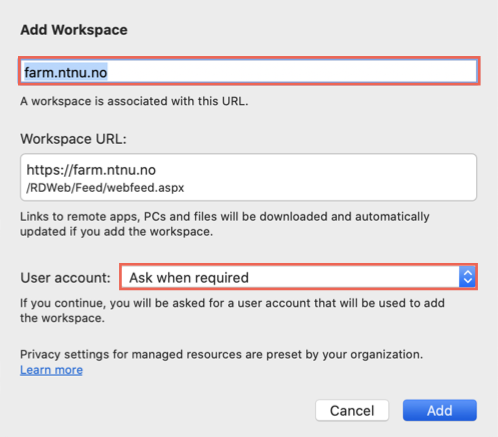Click the Add Workspace dialog title
This screenshot has width=498, height=437.
coord(74,30)
